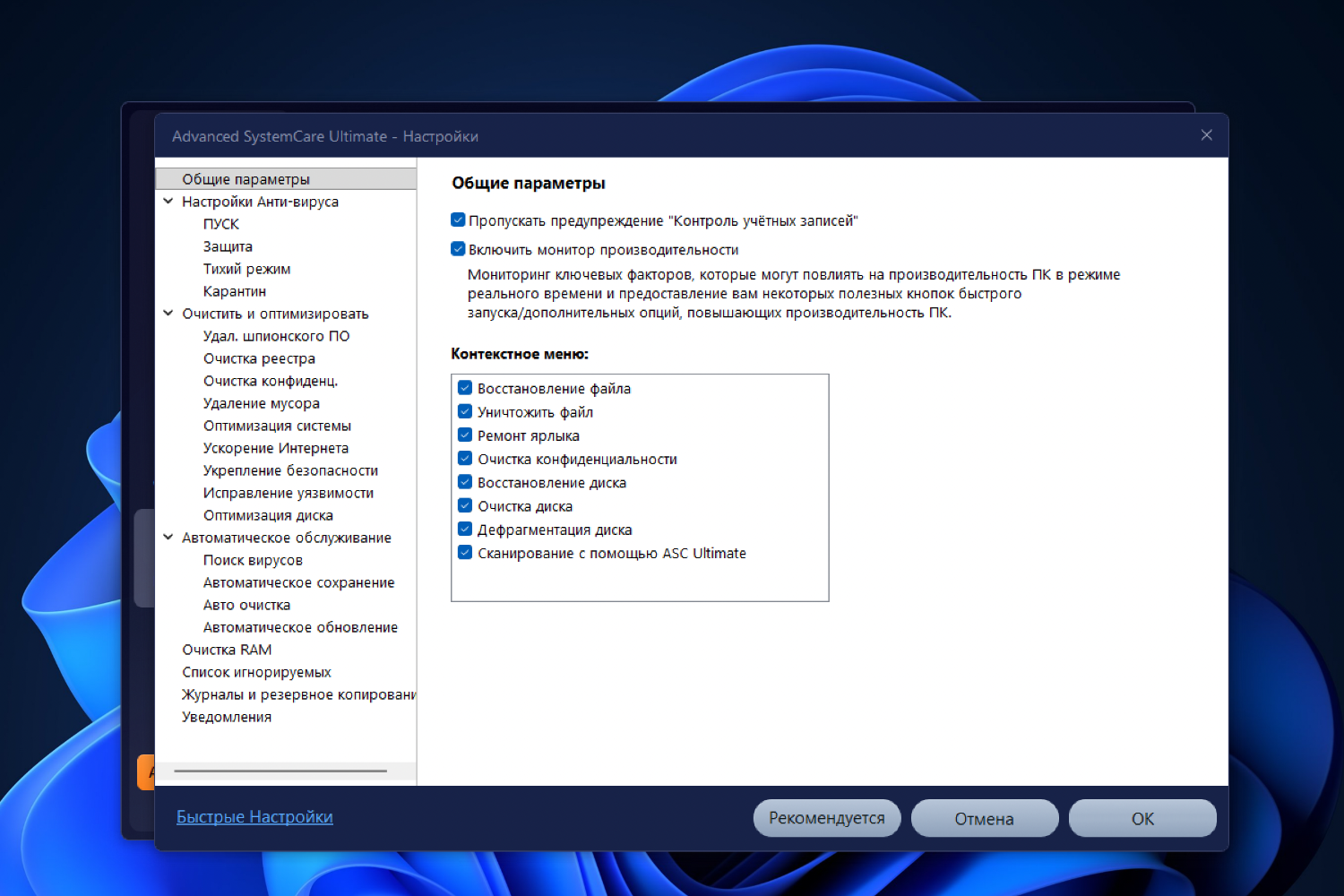This screenshot has height=896, width=1344.
Task: Collapse the "Настройки Анти-вируса" tree section
Action: pos(168,202)
